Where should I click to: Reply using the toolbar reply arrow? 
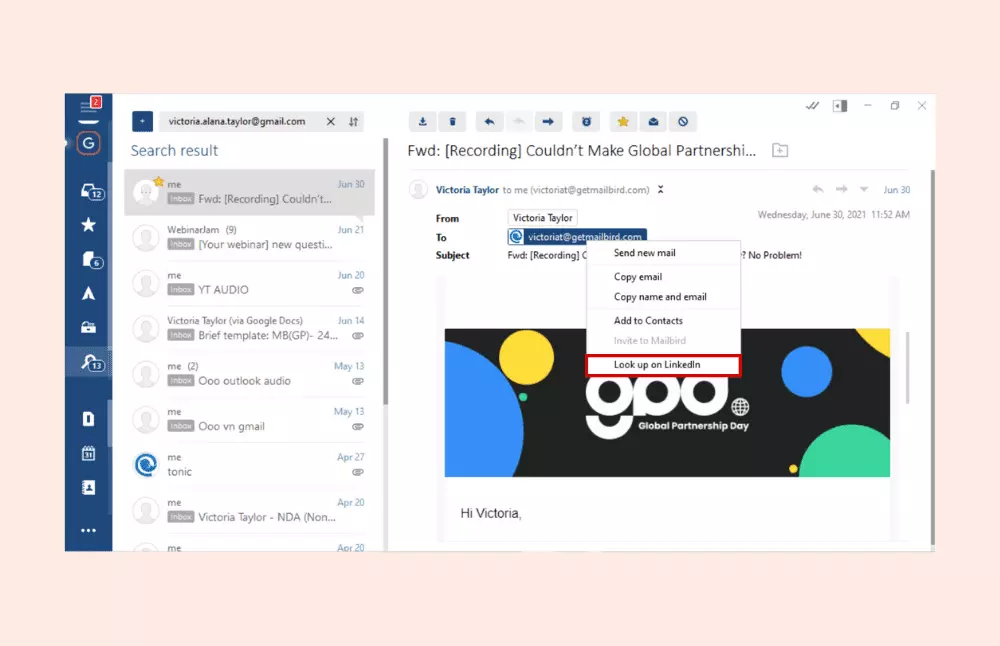click(489, 121)
